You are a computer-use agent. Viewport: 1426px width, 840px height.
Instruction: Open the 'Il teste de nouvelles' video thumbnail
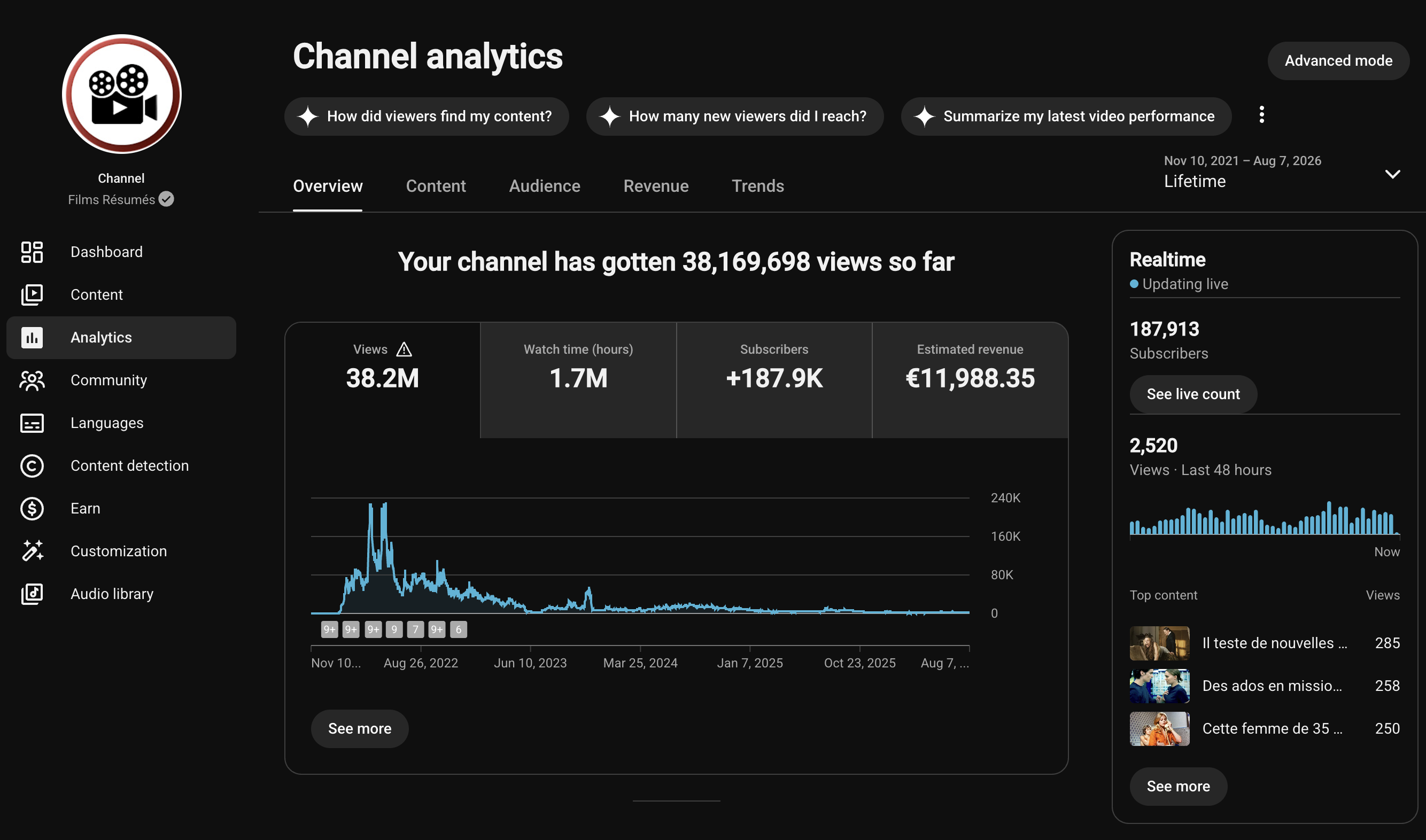[x=1159, y=643]
